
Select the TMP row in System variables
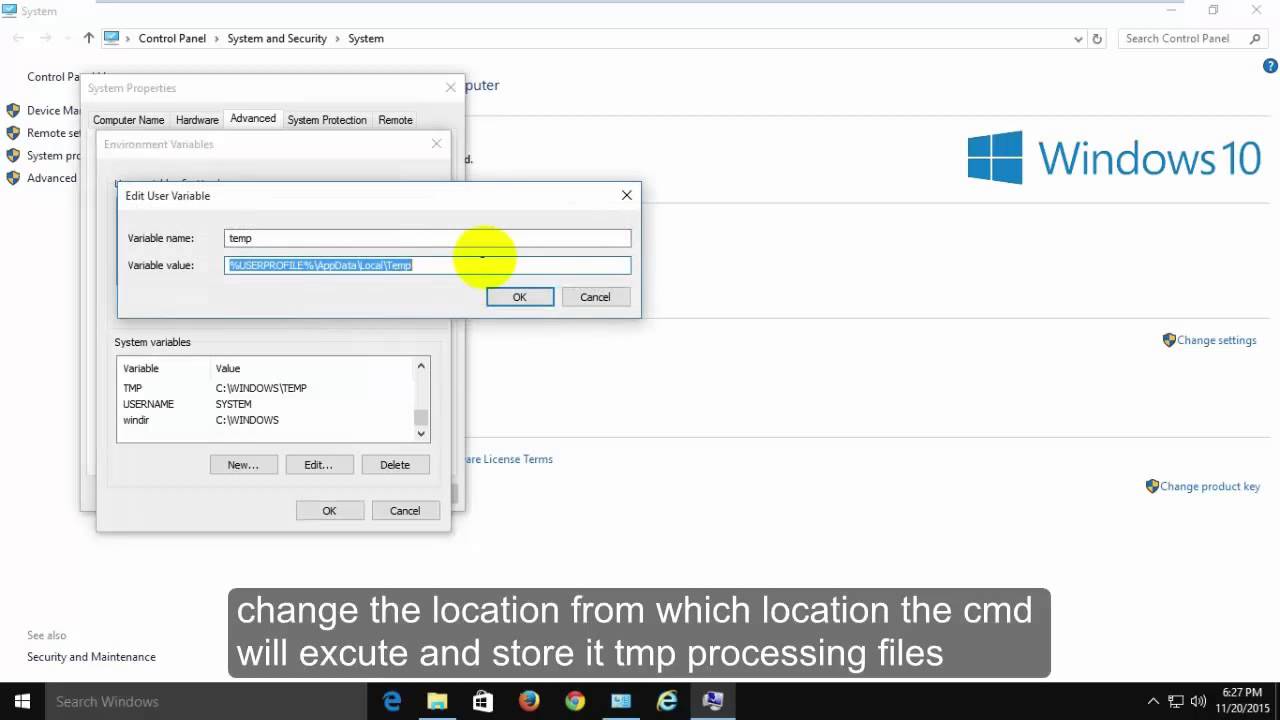click(264, 388)
